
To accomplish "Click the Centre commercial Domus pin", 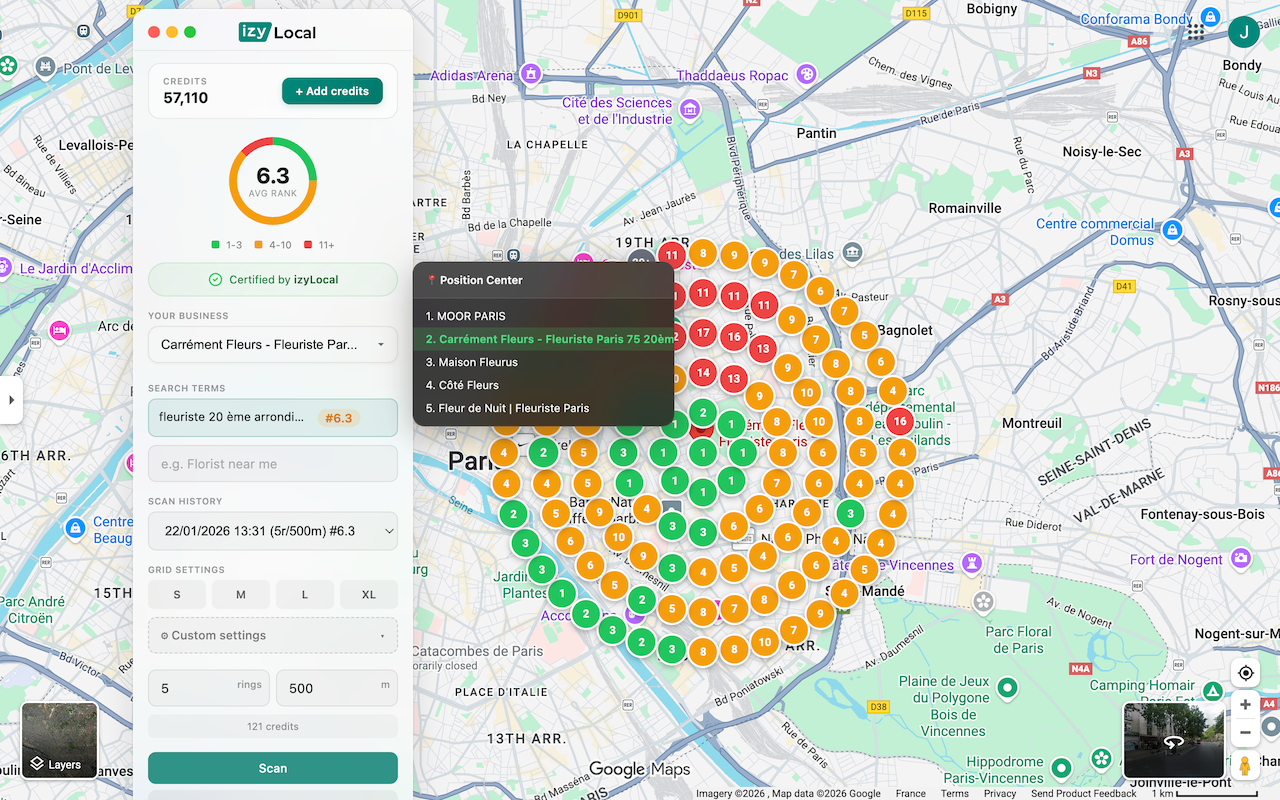I will tap(1174, 231).
